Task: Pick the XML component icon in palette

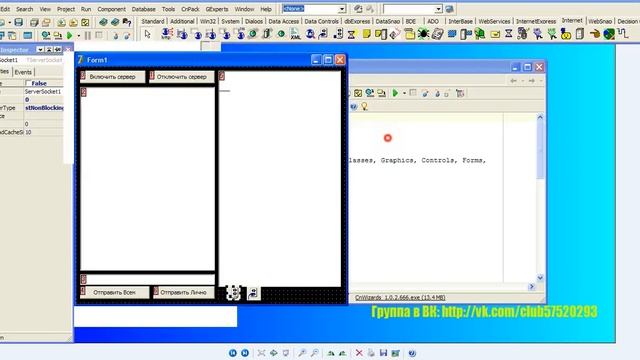Action: click(295, 34)
